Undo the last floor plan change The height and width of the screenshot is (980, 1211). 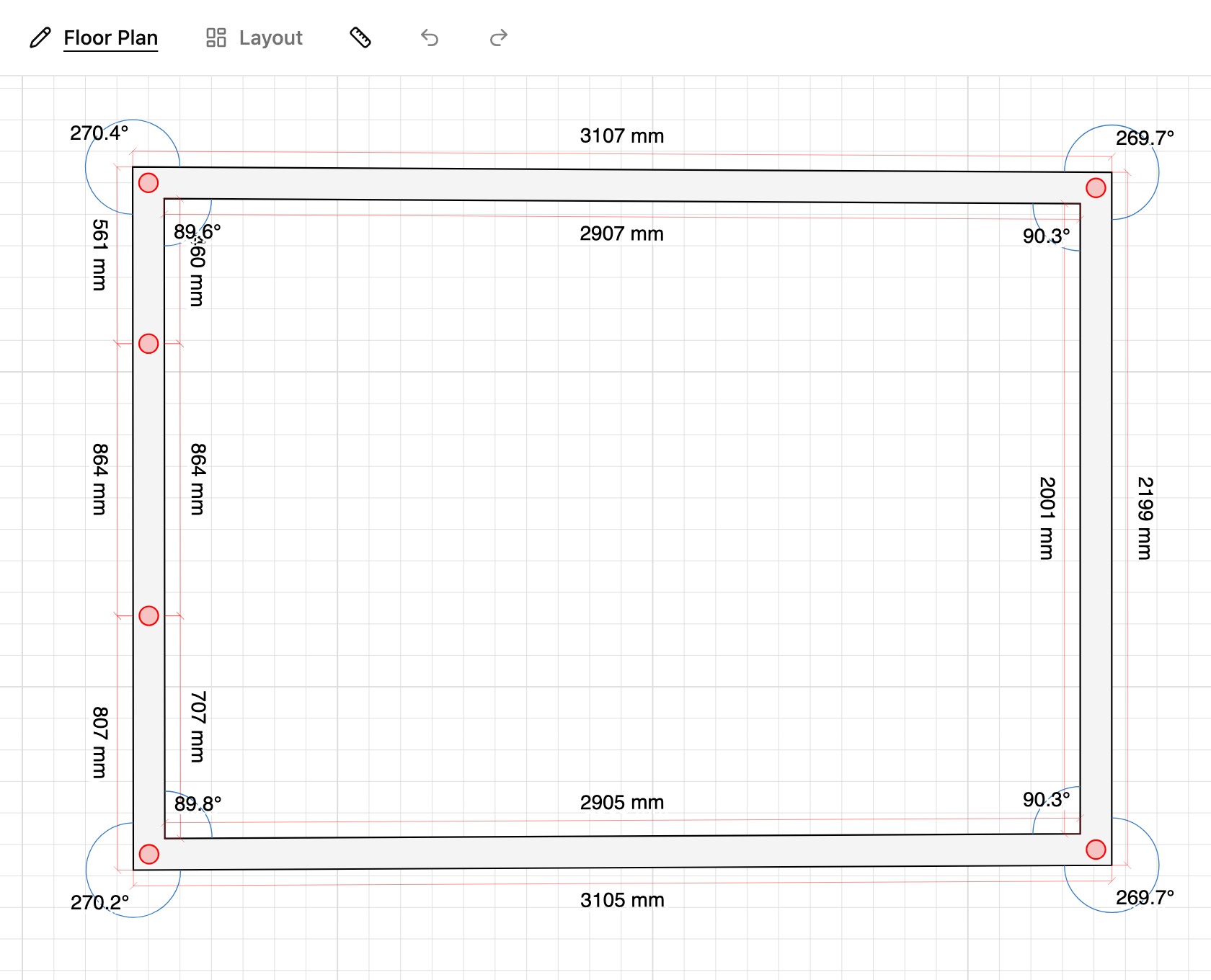[x=430, y=37]
